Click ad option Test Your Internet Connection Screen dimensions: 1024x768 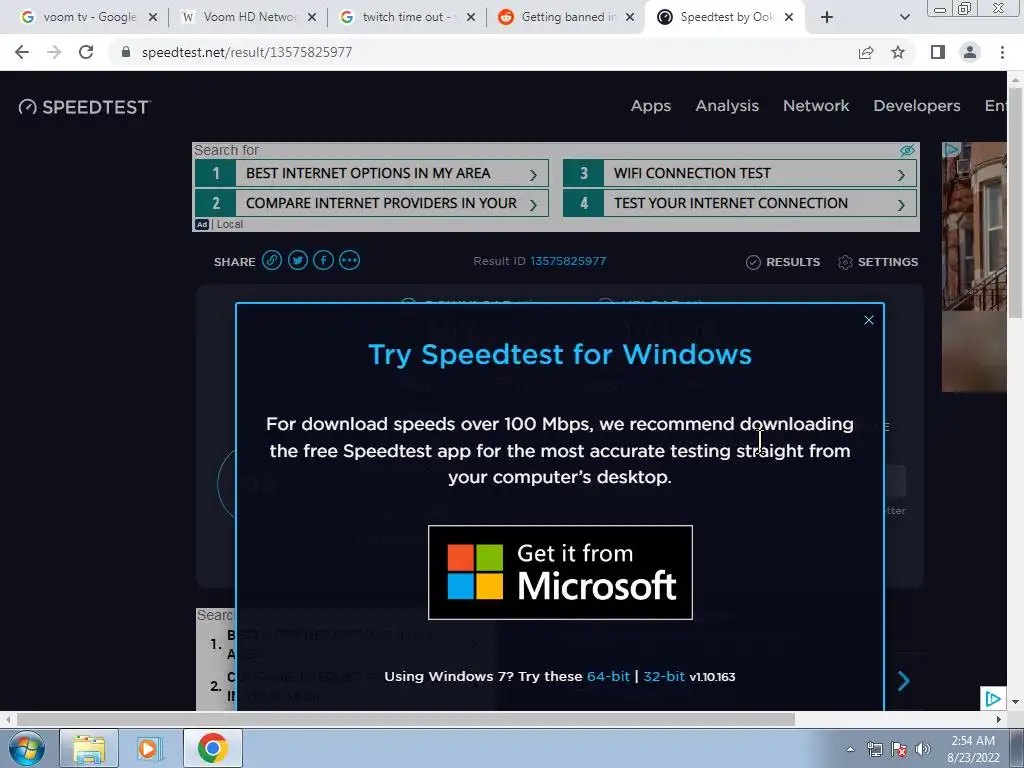739,203
